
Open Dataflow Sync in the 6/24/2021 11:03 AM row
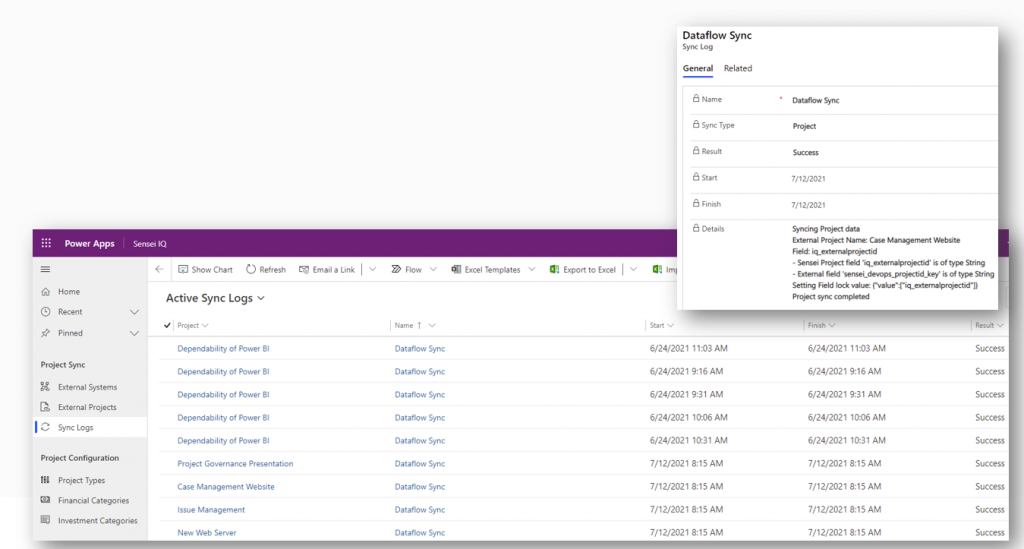pyautogui.click(x=419, y=349)
